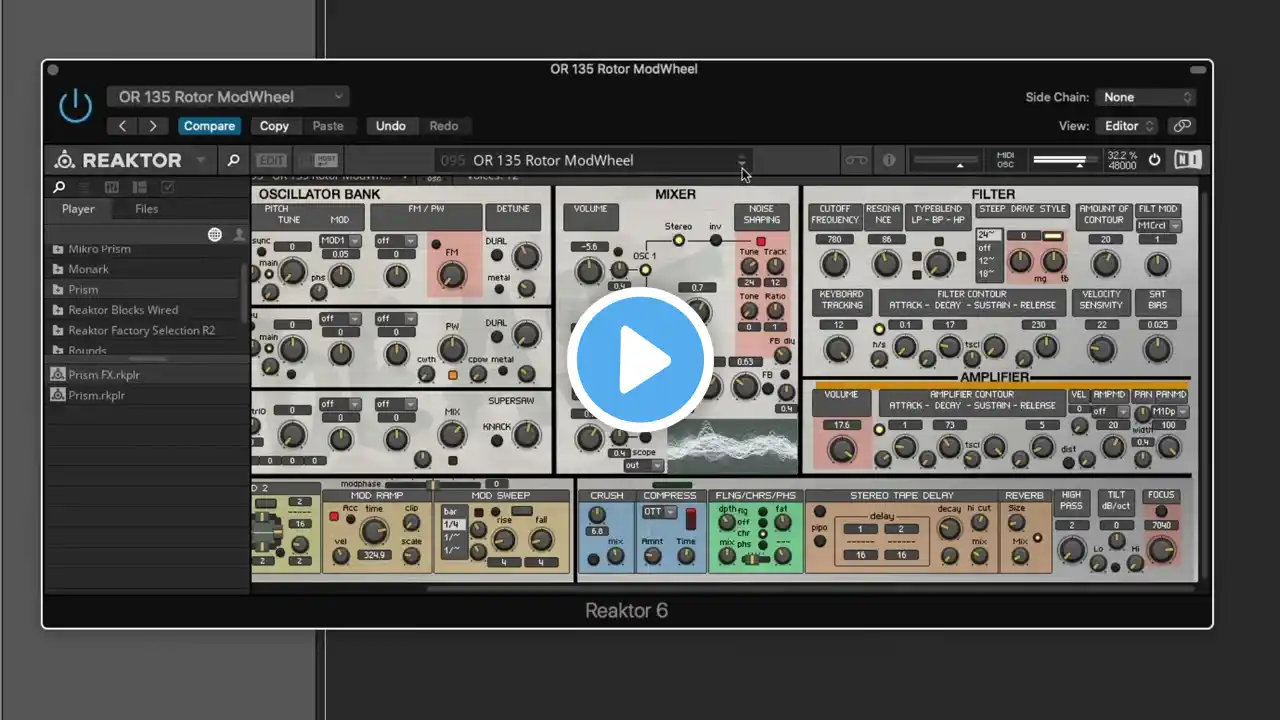Toggle the orange square button below PW
This screenshot has width=1280, height=720.
coord(452,376)
